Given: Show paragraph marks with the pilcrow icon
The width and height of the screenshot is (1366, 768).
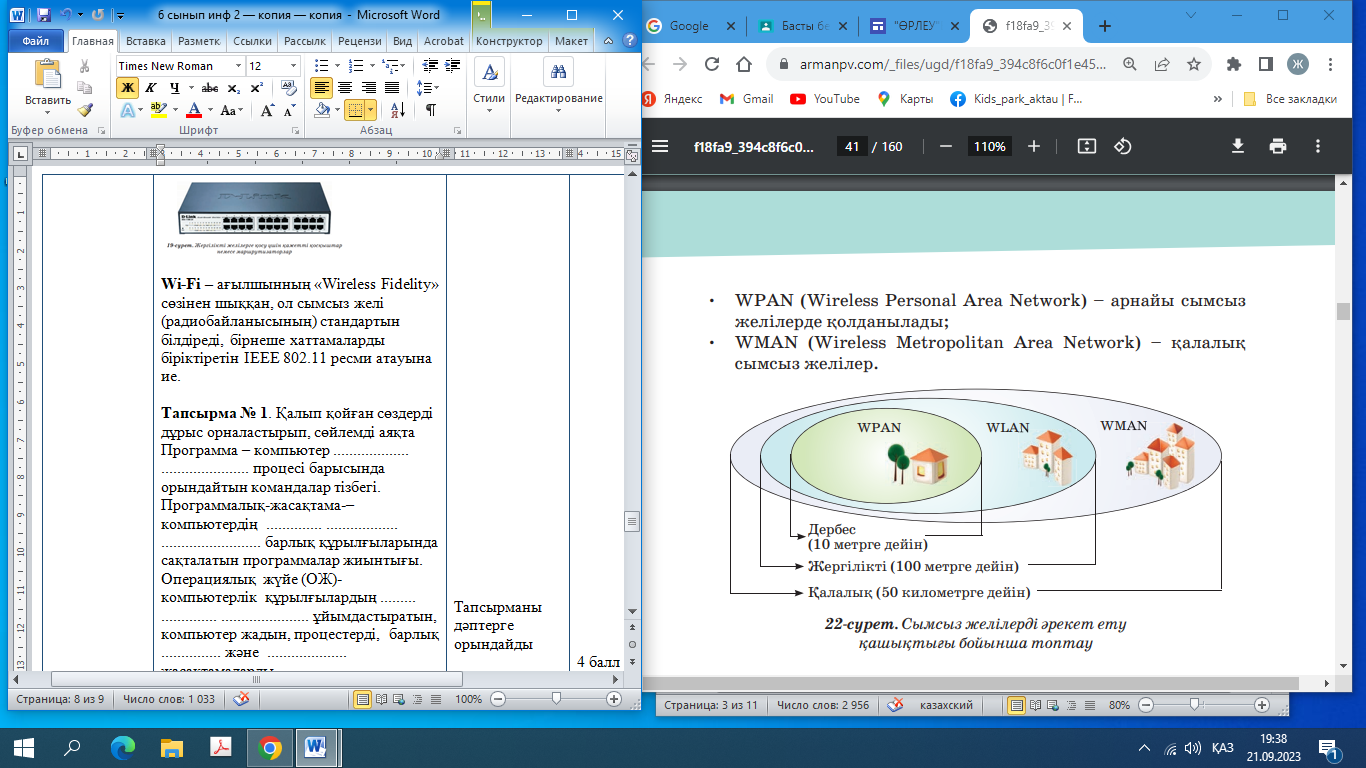Looking at the screenshot, I should click(430, 110).
